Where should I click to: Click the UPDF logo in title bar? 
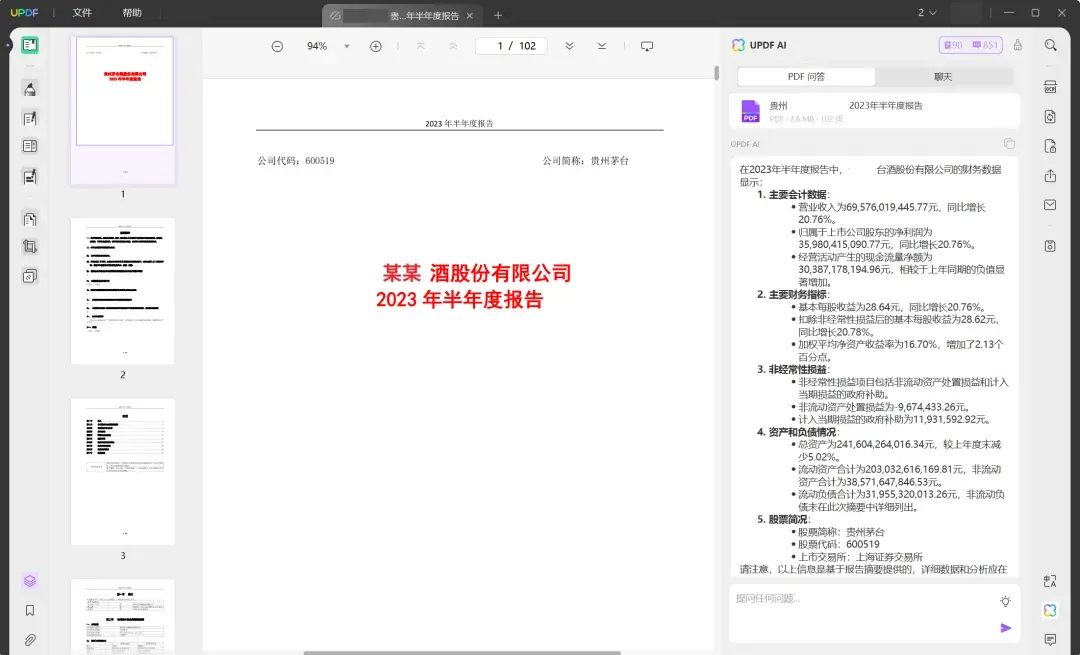(x=24, y=12)
